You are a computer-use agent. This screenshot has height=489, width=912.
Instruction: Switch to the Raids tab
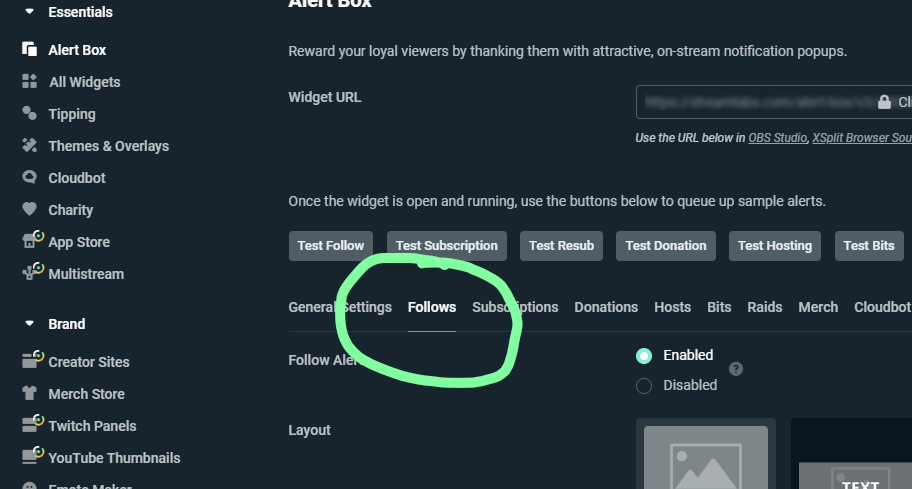coord(765,307)
